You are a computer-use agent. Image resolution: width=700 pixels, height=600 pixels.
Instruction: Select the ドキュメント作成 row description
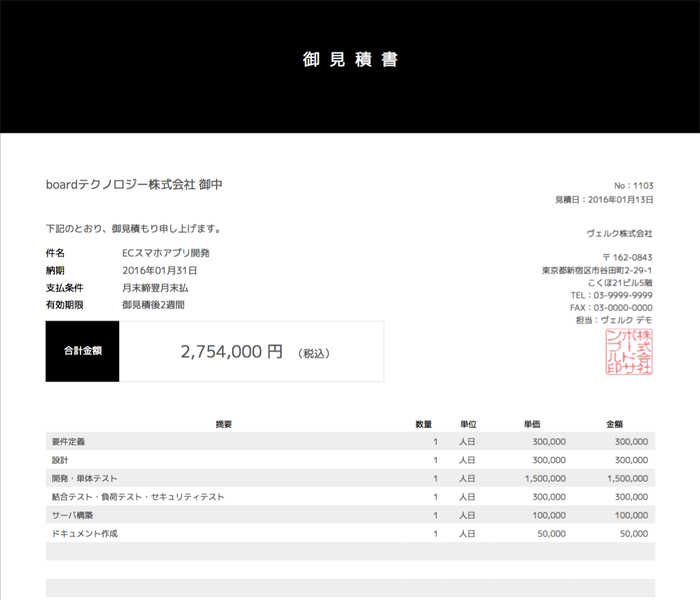[84, 533]
